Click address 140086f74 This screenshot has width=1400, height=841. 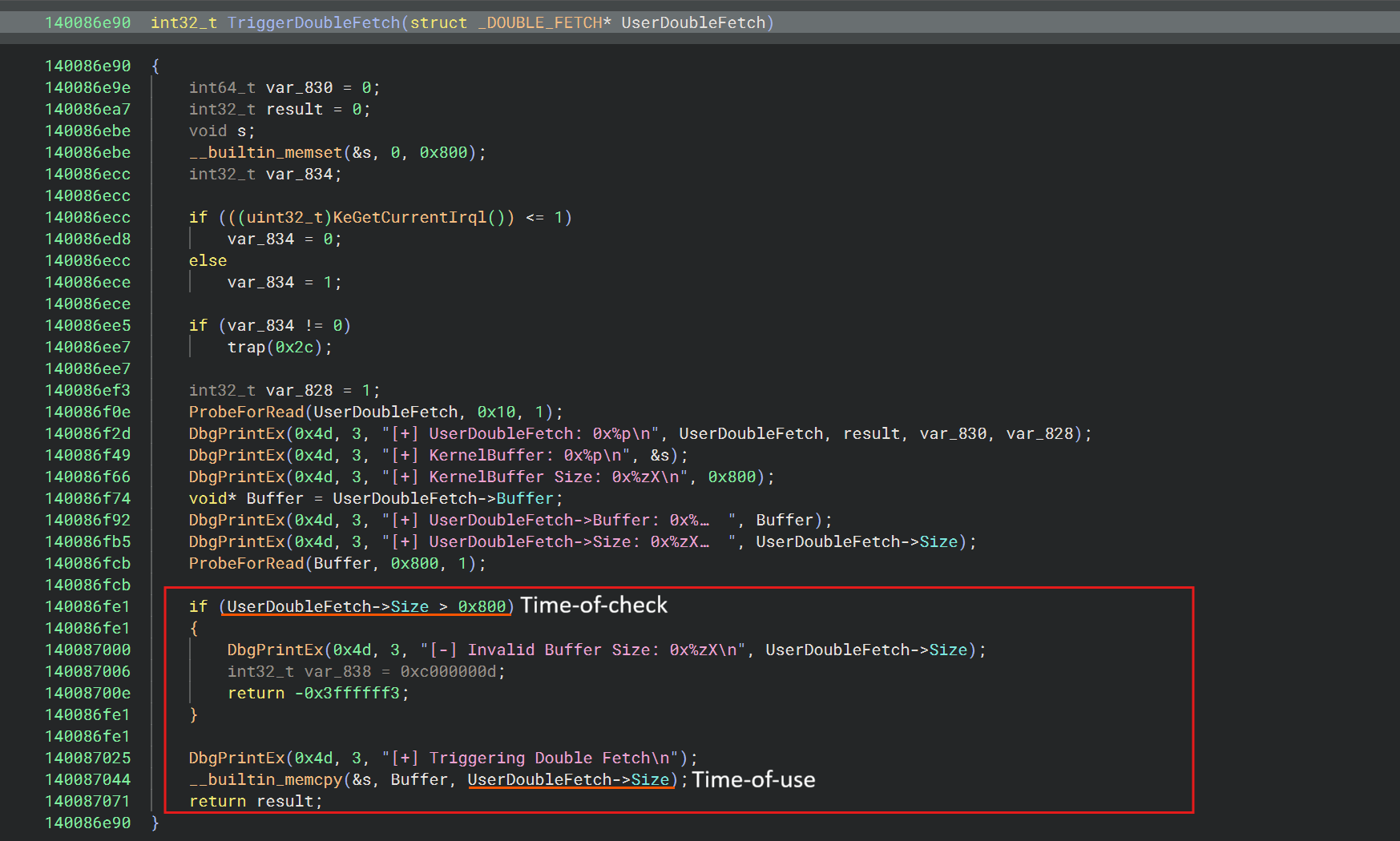tap(87, 498)
